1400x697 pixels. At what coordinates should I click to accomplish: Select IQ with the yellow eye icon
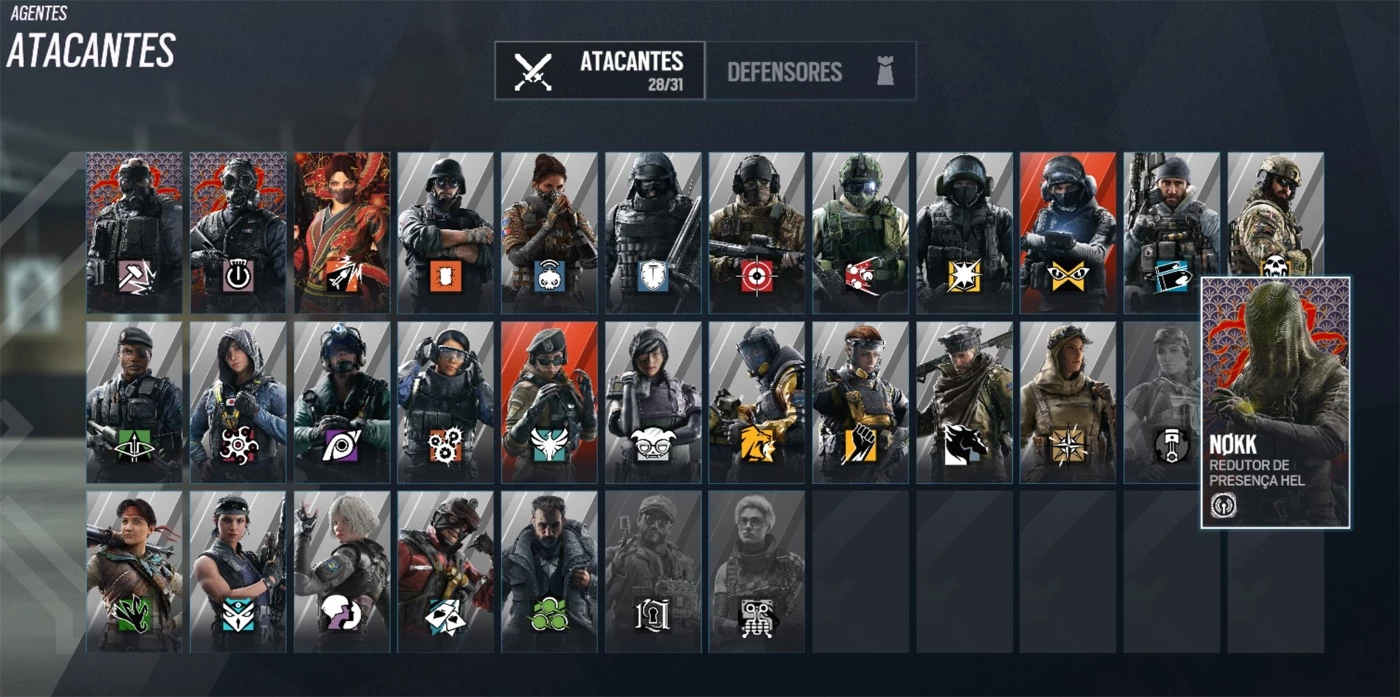coord(1068,233)
